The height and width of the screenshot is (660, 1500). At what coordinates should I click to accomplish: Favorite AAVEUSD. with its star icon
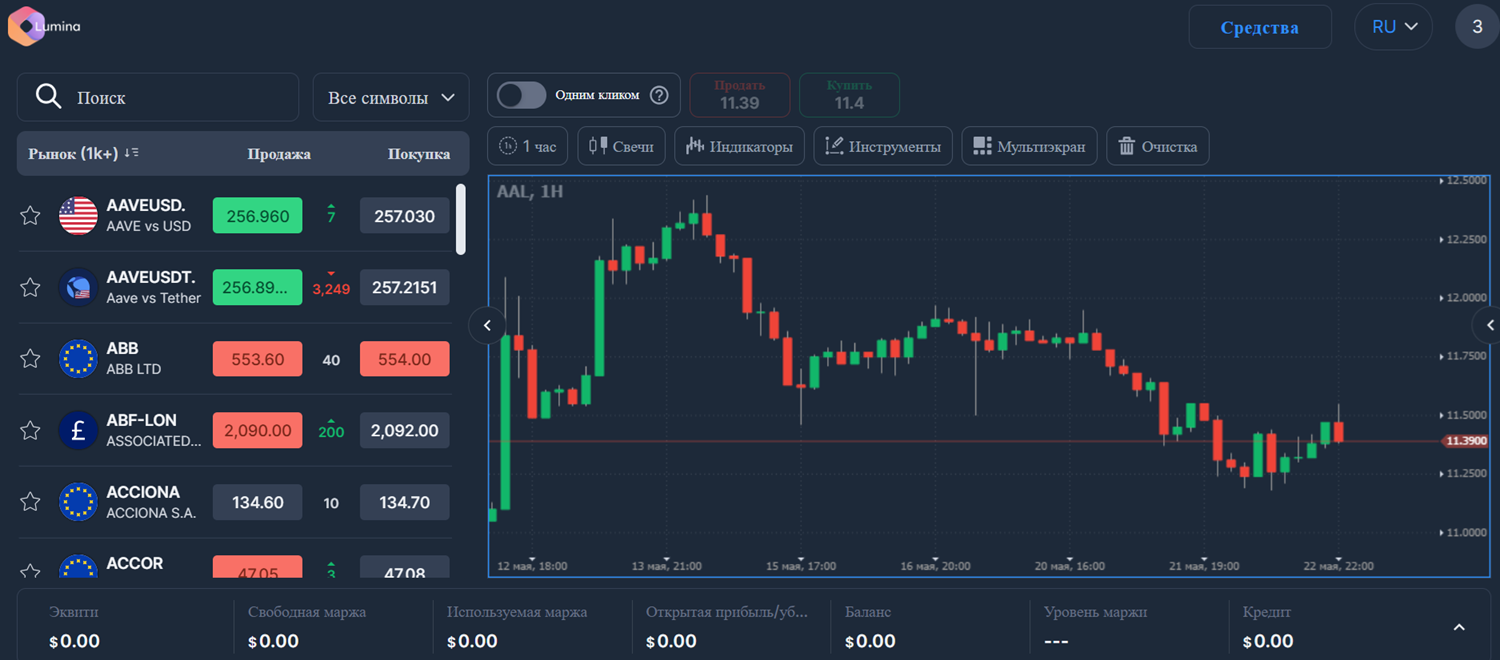[x=30, y=215]
